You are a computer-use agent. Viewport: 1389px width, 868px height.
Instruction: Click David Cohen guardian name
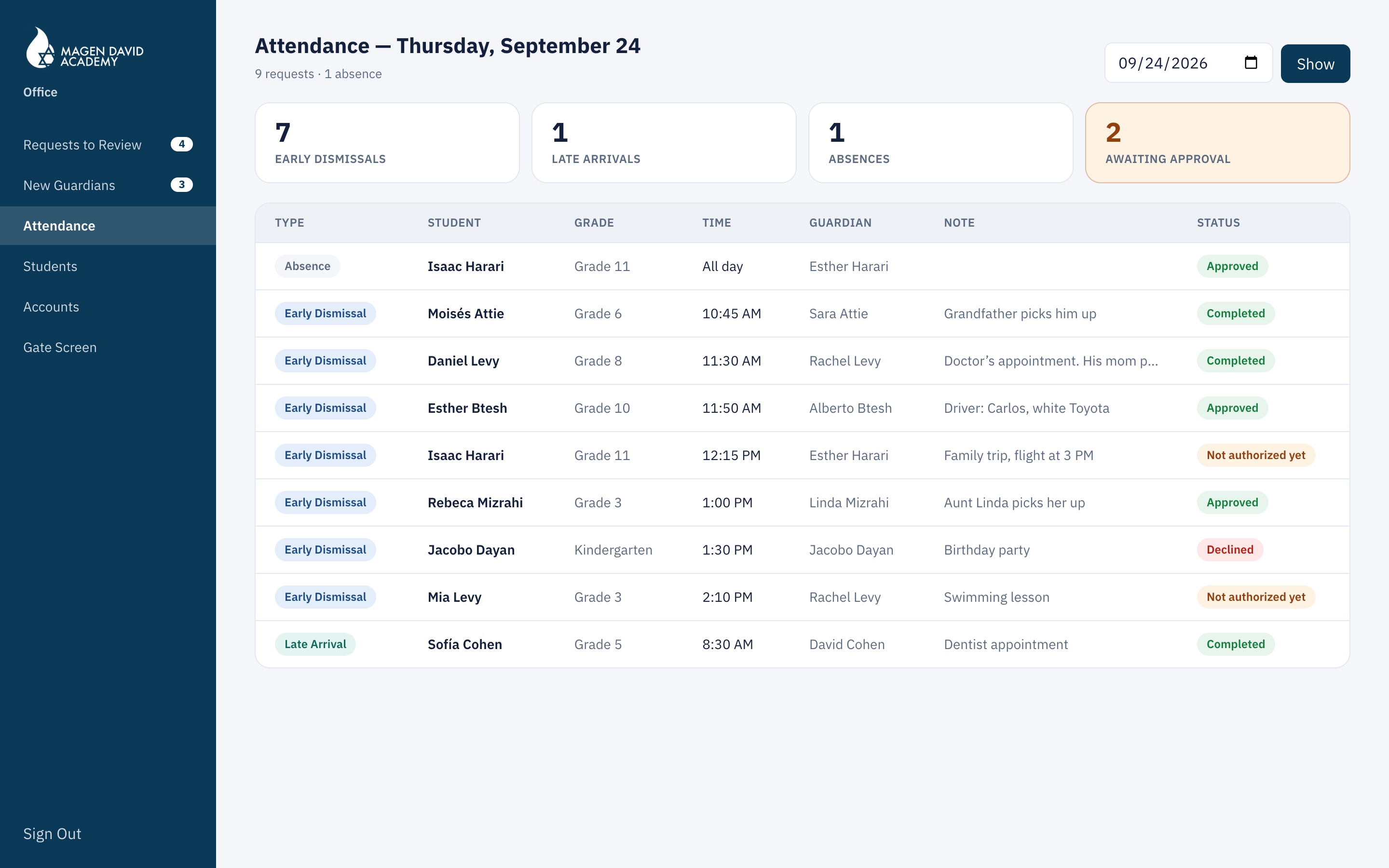tap(846, 644)
